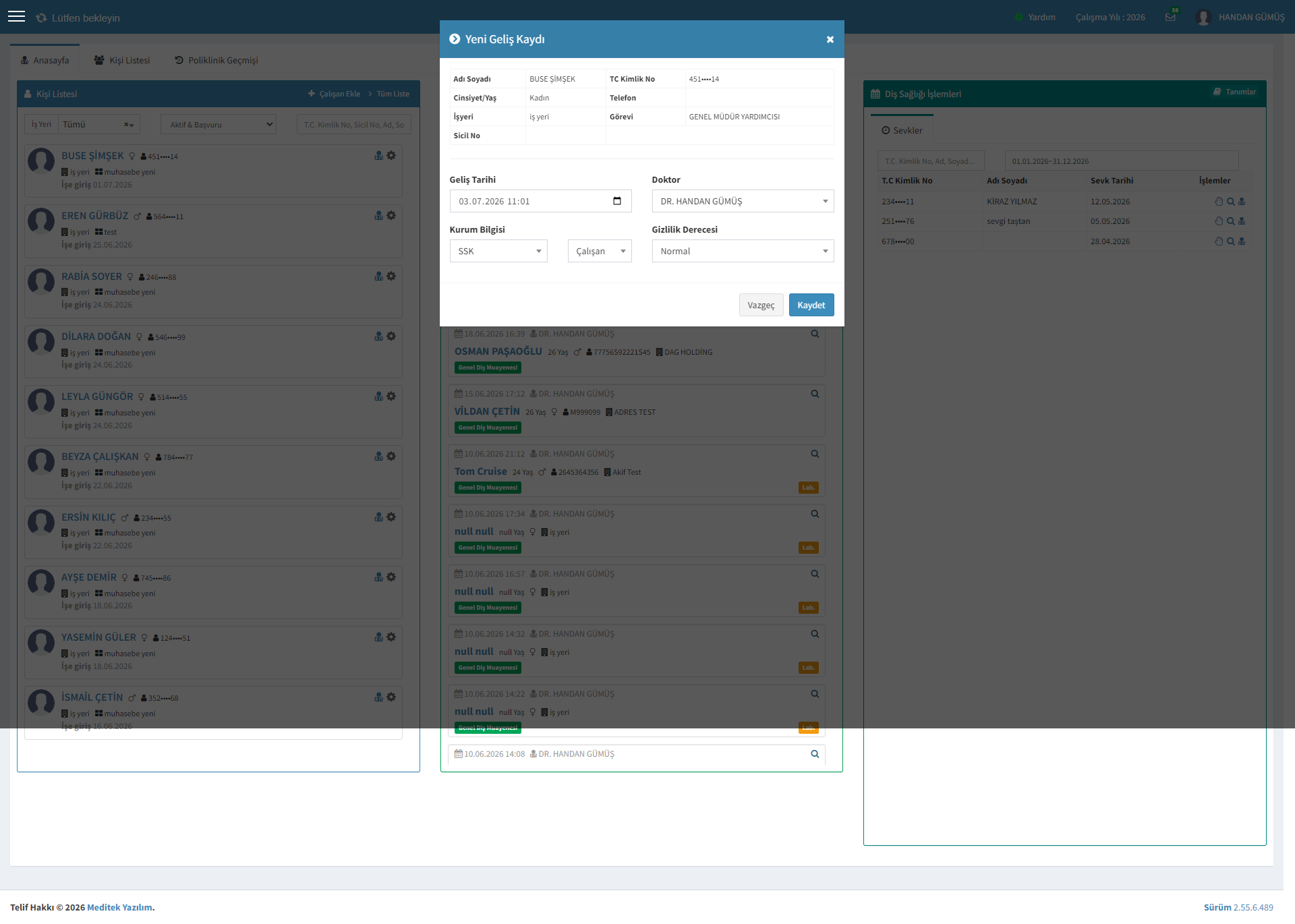Click the gear icon for BUSE ŞİMŞEK
The image size is (1295, 924).
[x=391, y=156]
